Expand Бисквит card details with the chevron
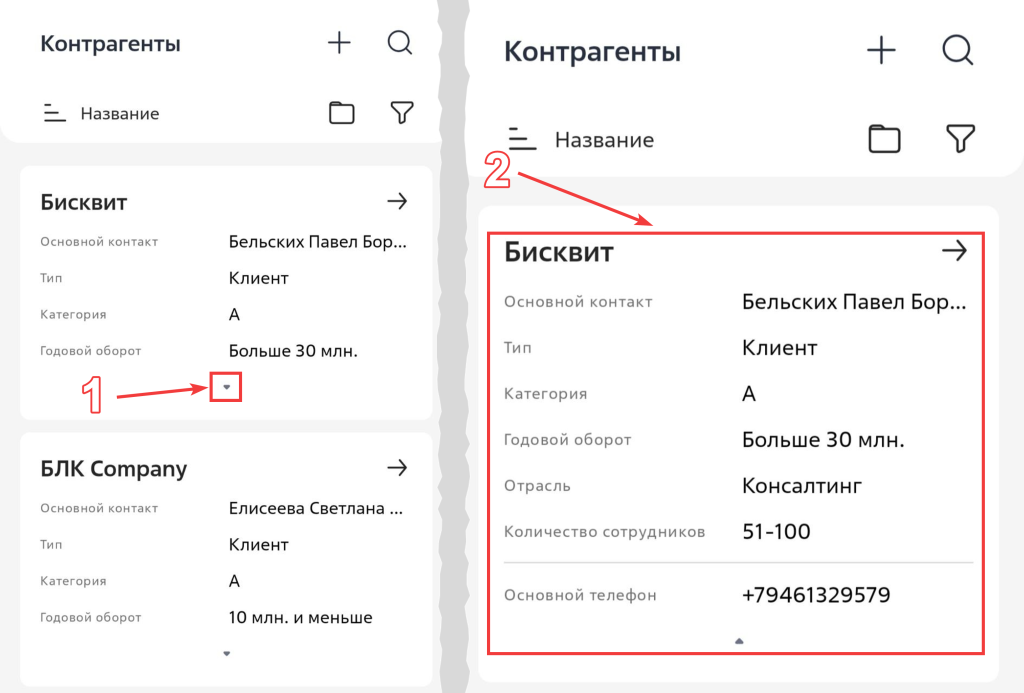This screenshot has height=693, width=1024. click(x=226, y=386)
